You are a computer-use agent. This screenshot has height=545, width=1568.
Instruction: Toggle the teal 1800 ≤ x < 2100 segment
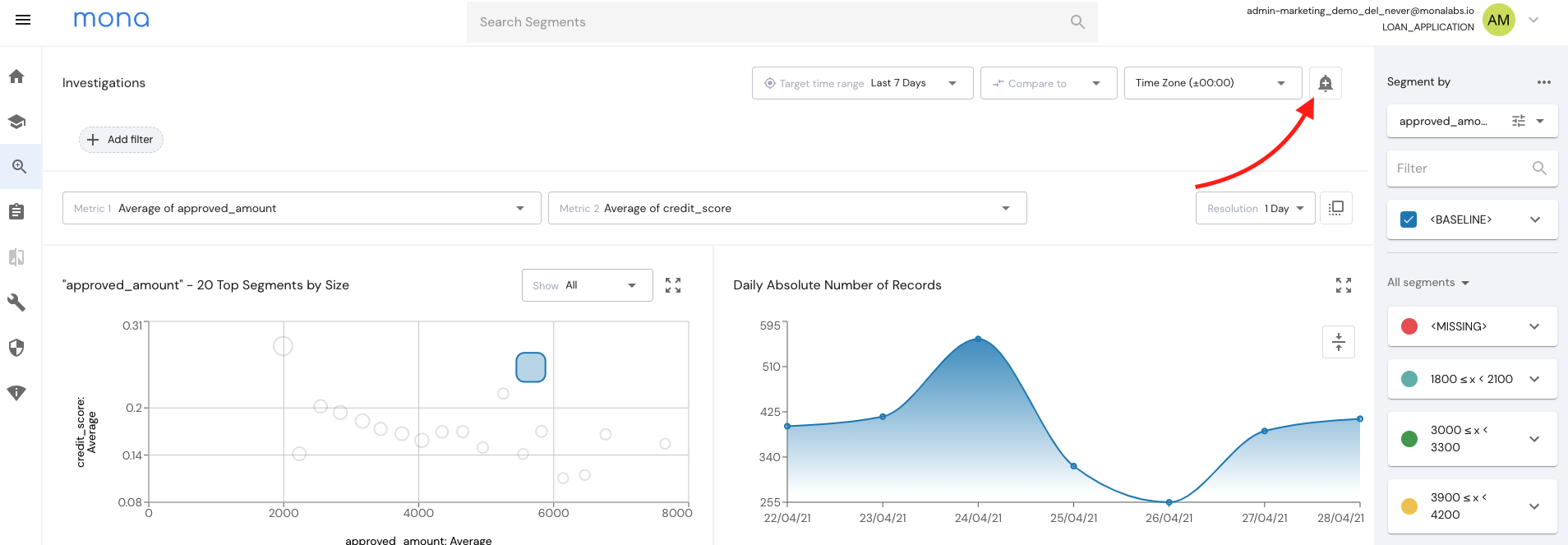click(1409, 379)
